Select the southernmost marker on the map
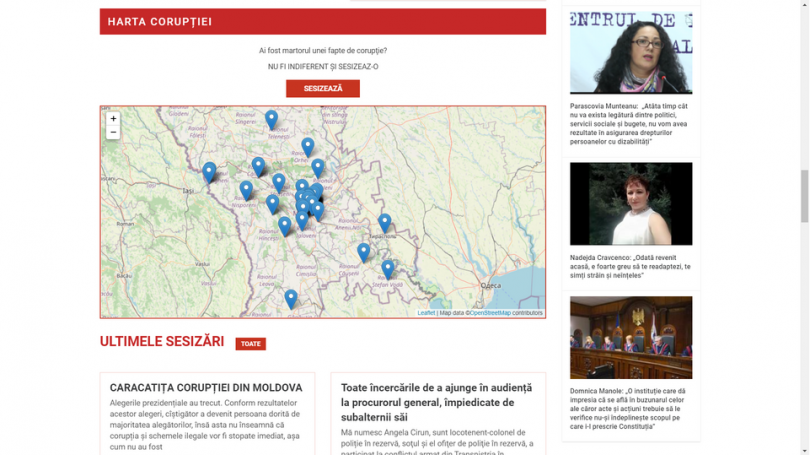Viewport: 810px width, 455px height. pos(291,299)
